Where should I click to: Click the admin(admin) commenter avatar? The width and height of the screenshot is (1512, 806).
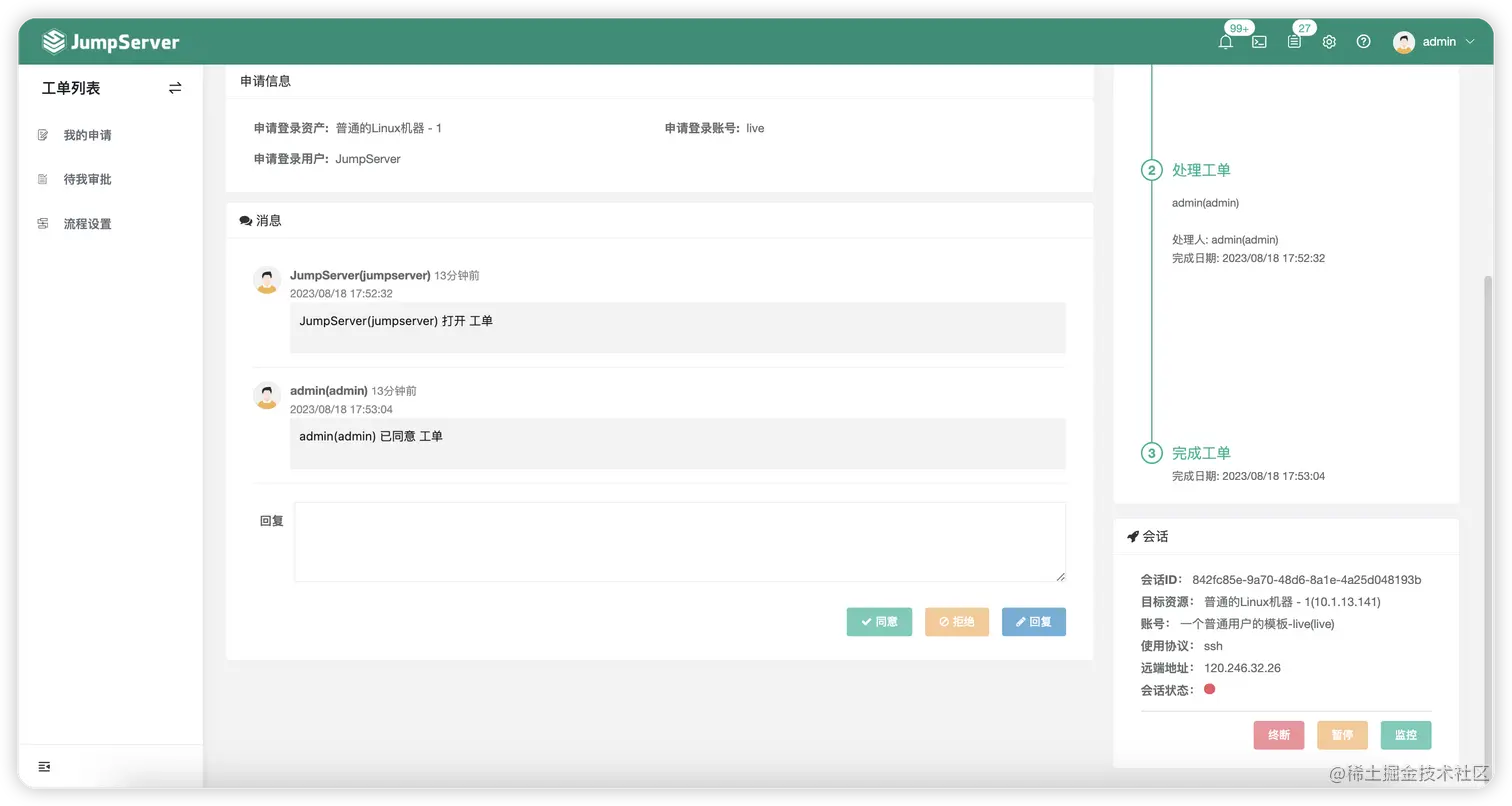pos(266,396)
